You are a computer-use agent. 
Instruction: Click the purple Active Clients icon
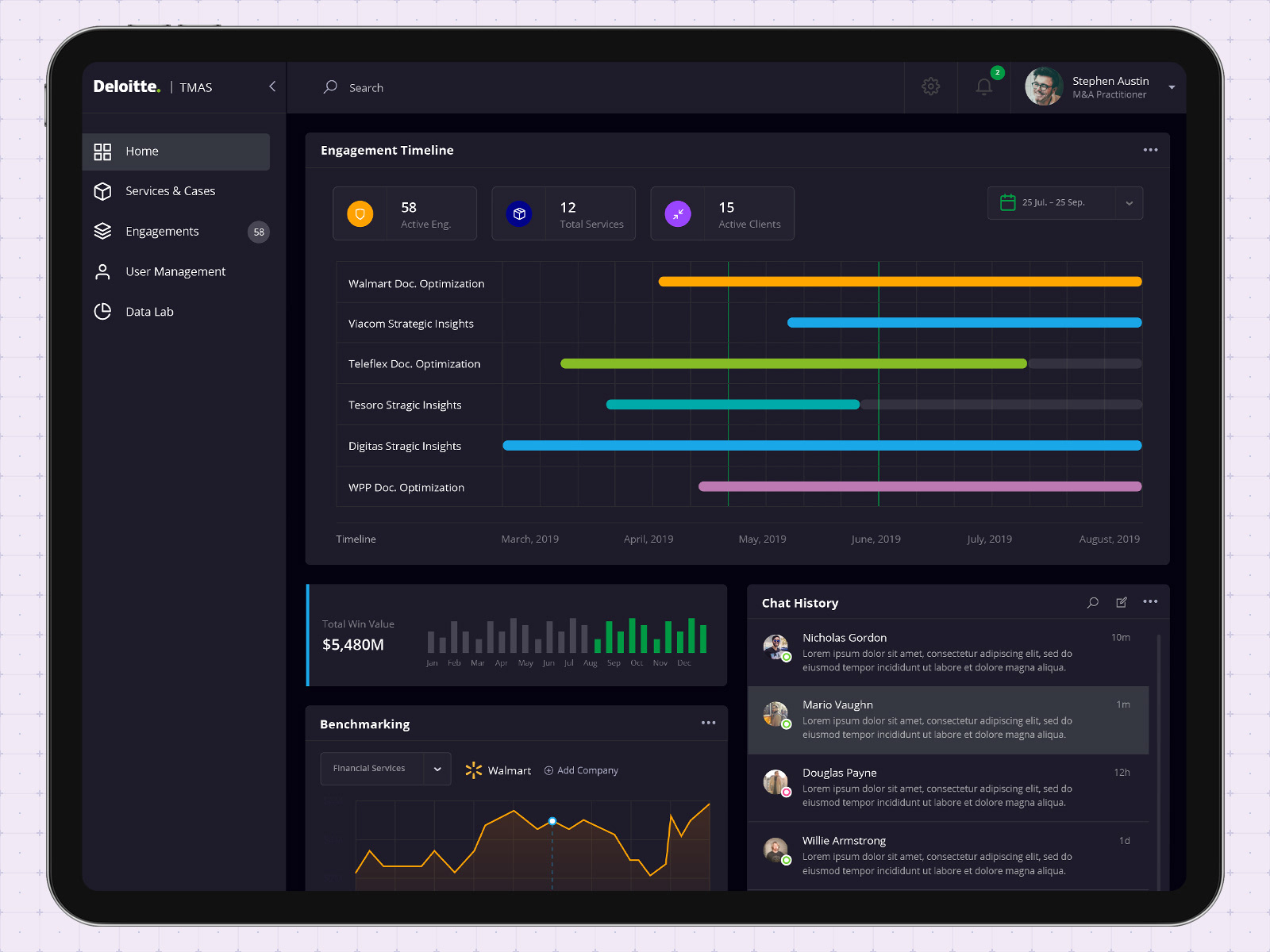[678, 213]
